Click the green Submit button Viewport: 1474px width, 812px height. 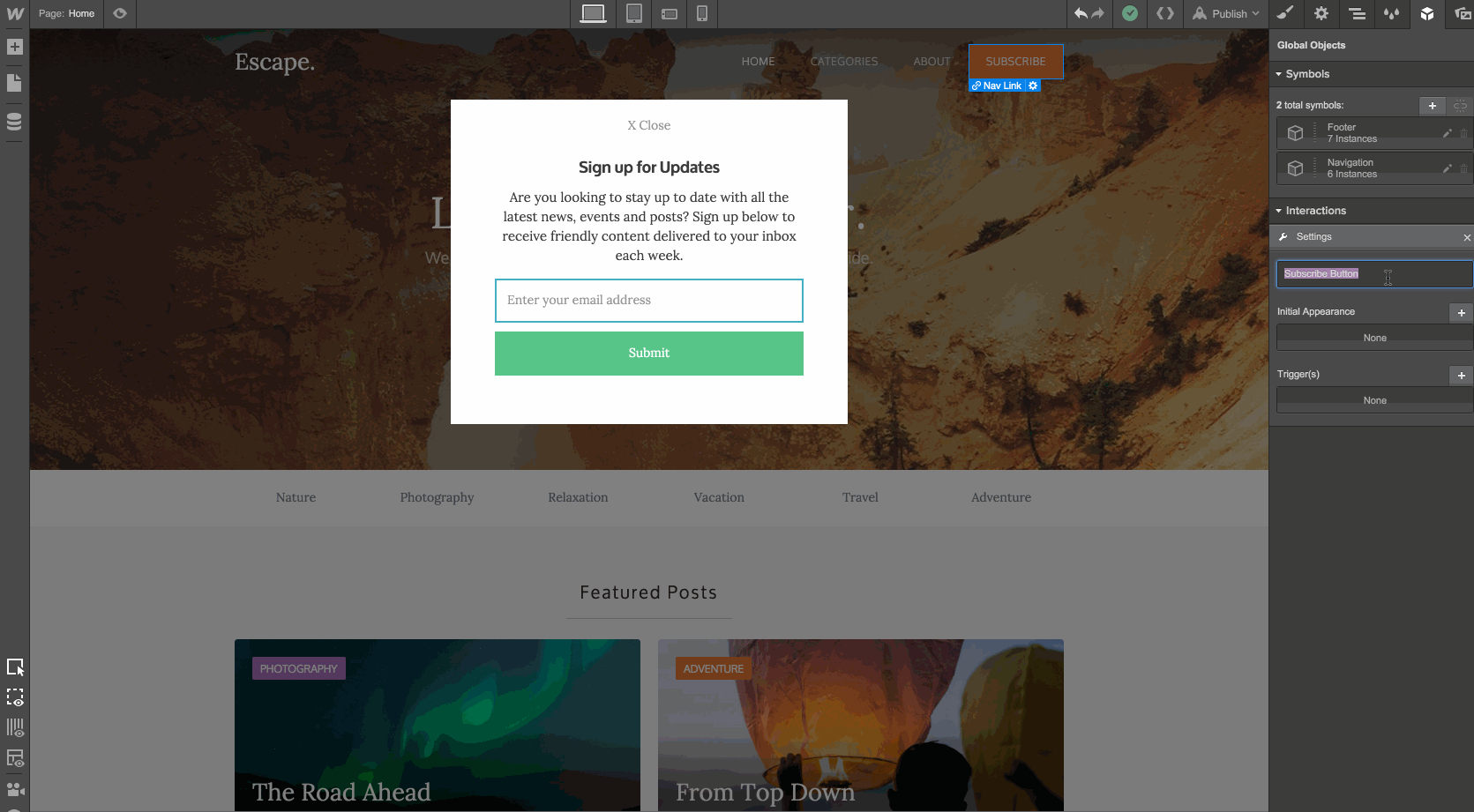649,354
